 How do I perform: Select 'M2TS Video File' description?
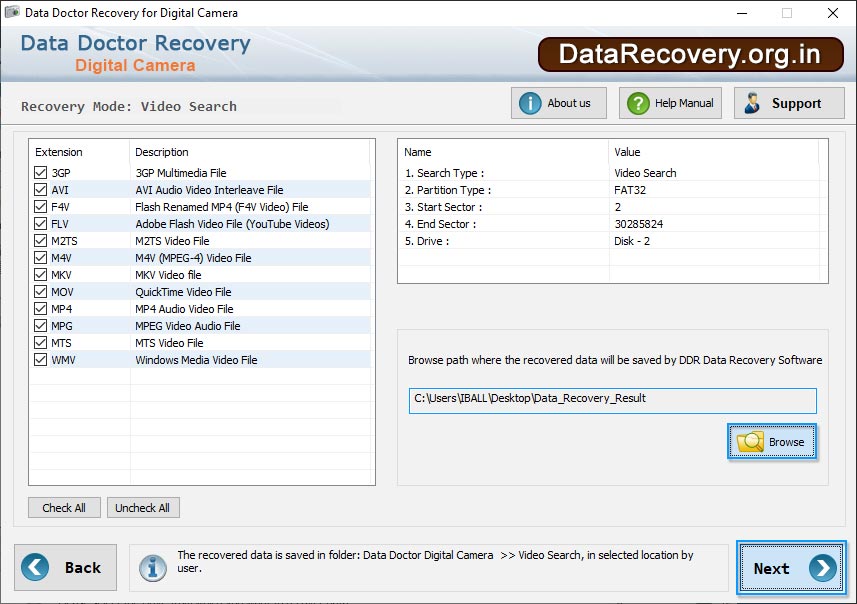172,241
